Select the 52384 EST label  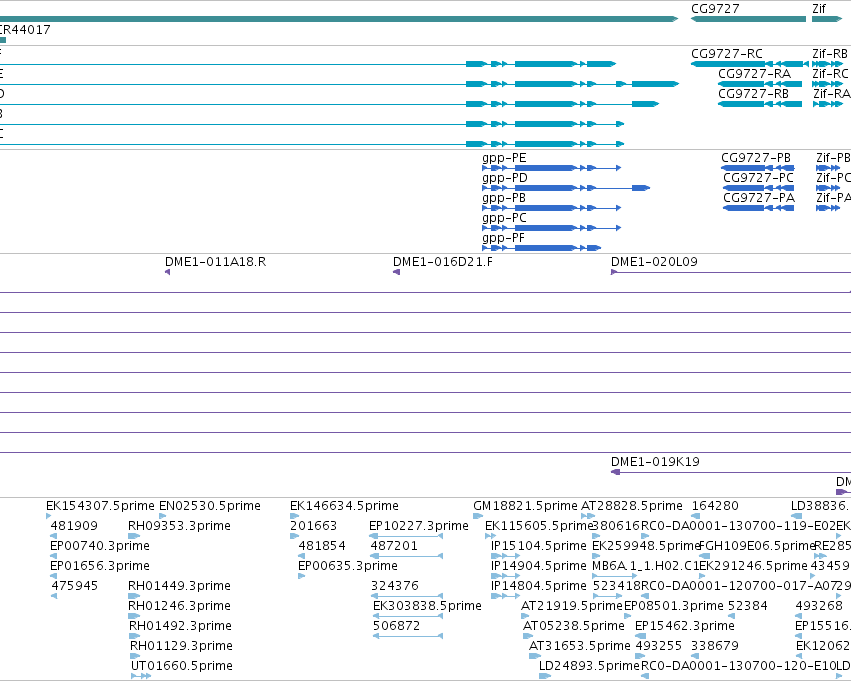747,606
